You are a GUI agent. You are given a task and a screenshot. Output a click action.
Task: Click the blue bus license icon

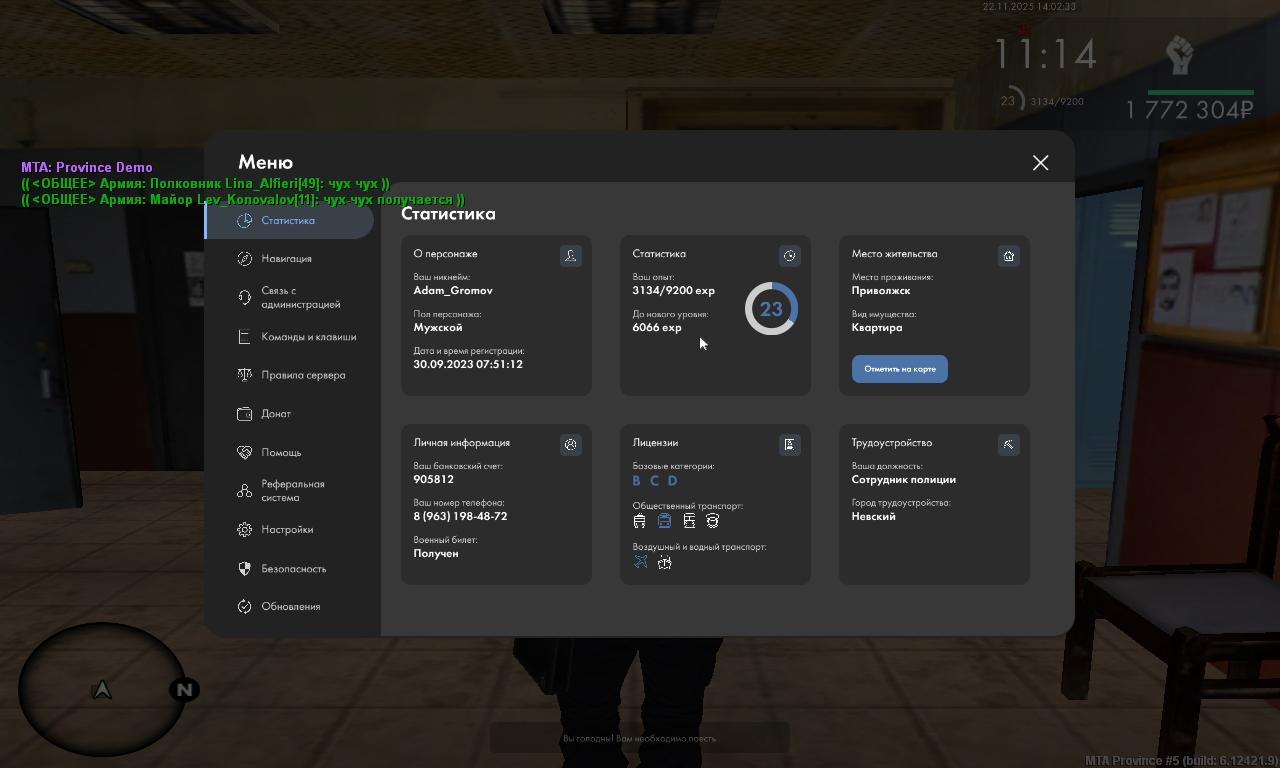pyautogui.click(x=664, y=521)
